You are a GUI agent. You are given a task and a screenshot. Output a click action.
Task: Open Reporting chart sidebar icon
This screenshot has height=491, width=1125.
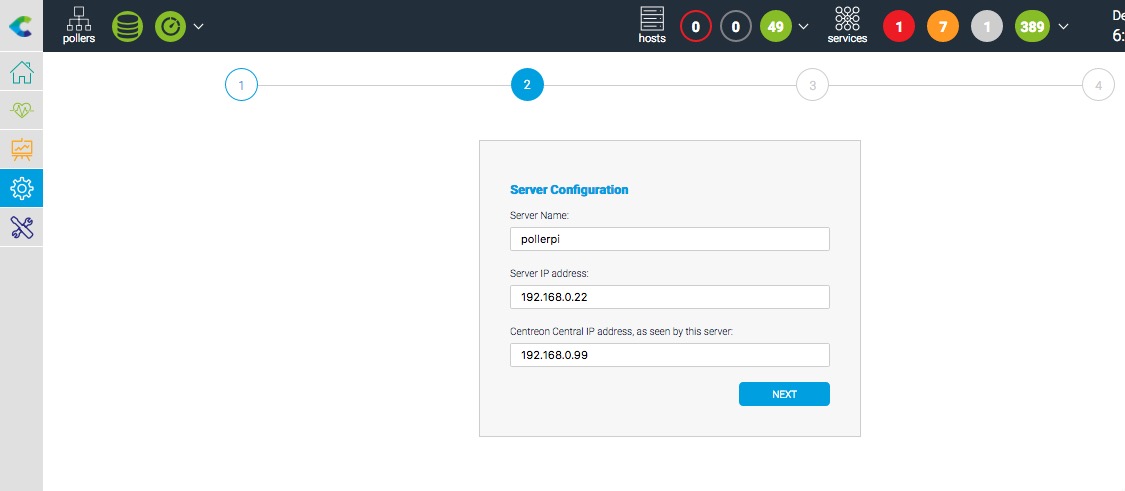[x=22, y=150]
